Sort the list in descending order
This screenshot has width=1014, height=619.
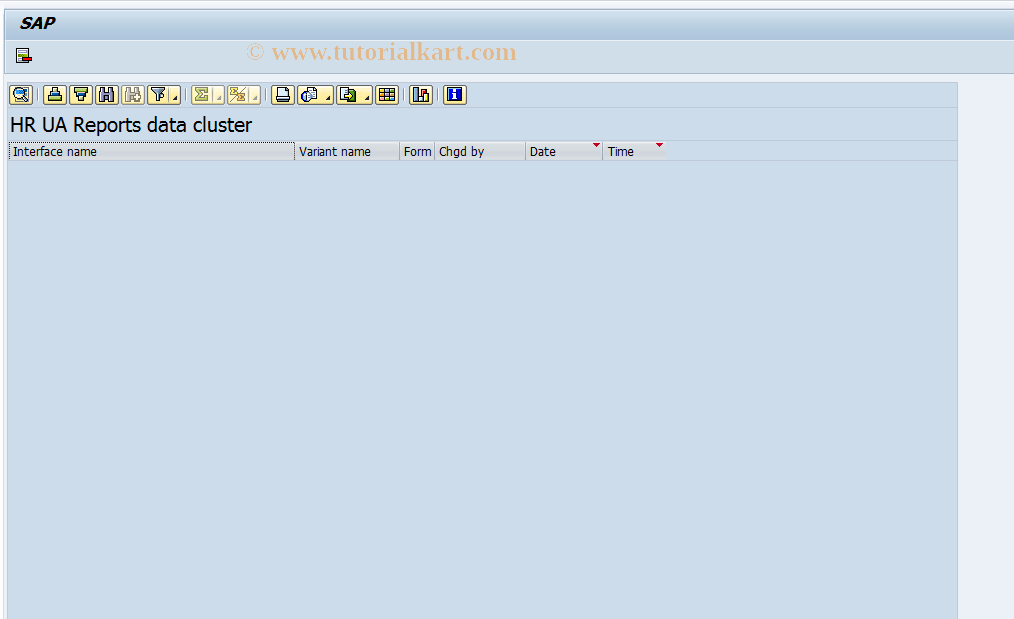tap(80, 95)
